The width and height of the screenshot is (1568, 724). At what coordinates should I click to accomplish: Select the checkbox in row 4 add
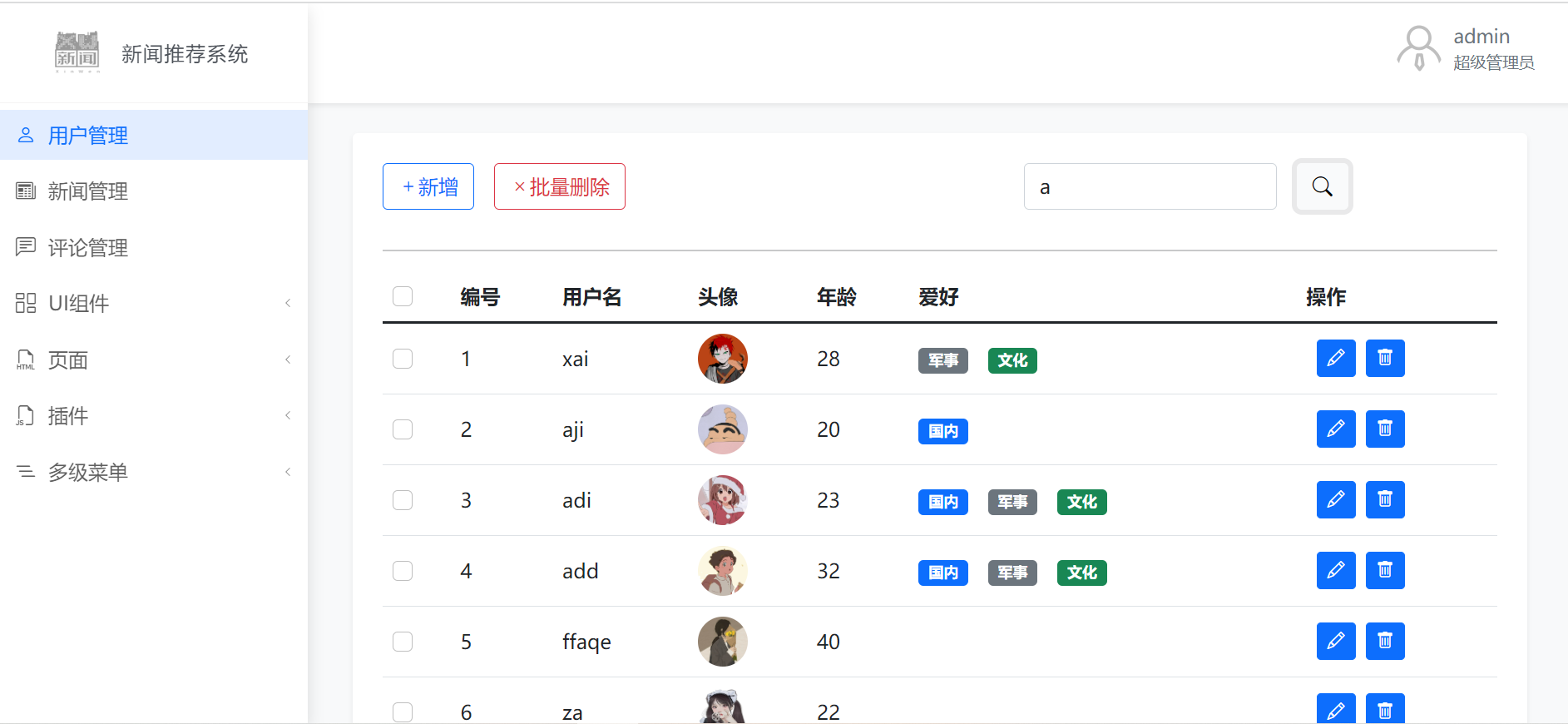(403, 571)
